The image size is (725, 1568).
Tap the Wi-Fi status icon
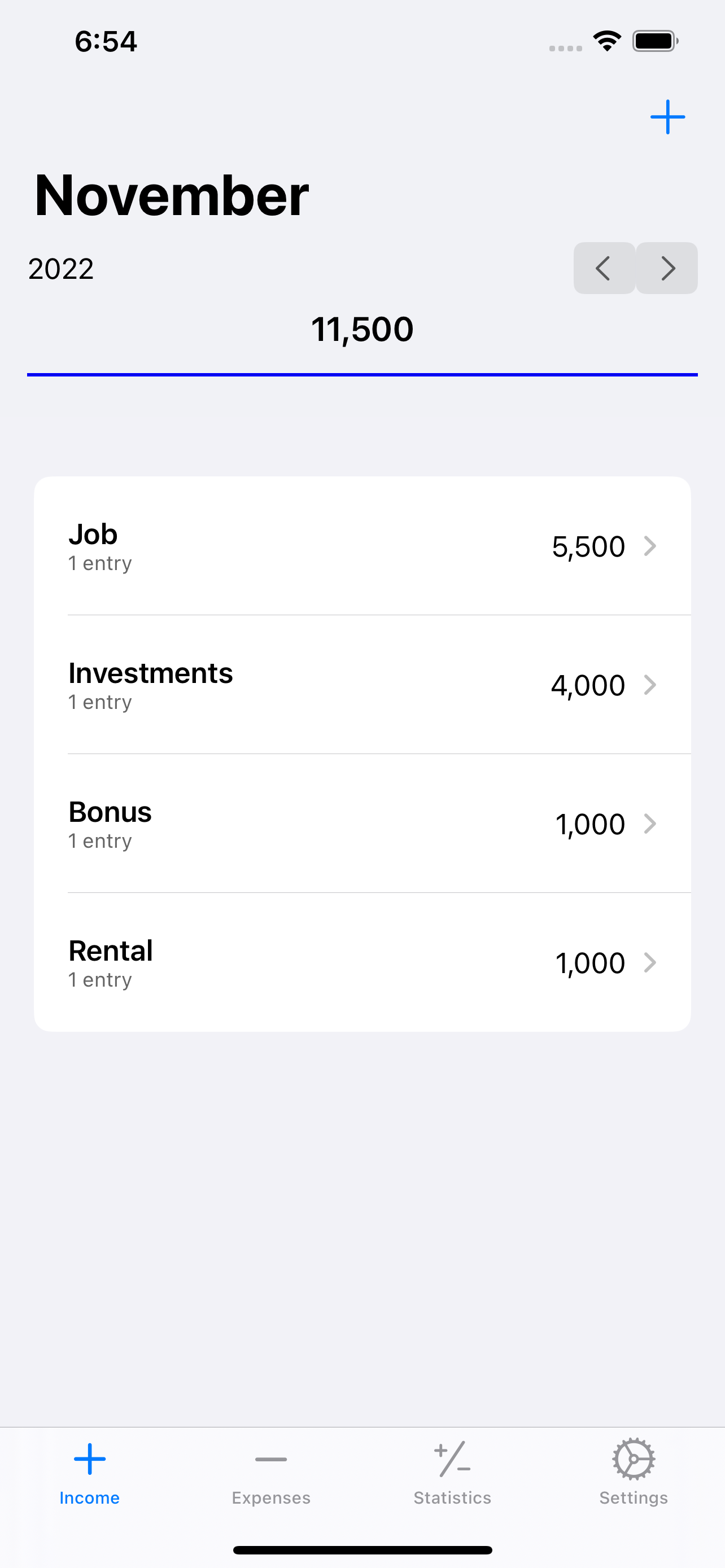607,41
